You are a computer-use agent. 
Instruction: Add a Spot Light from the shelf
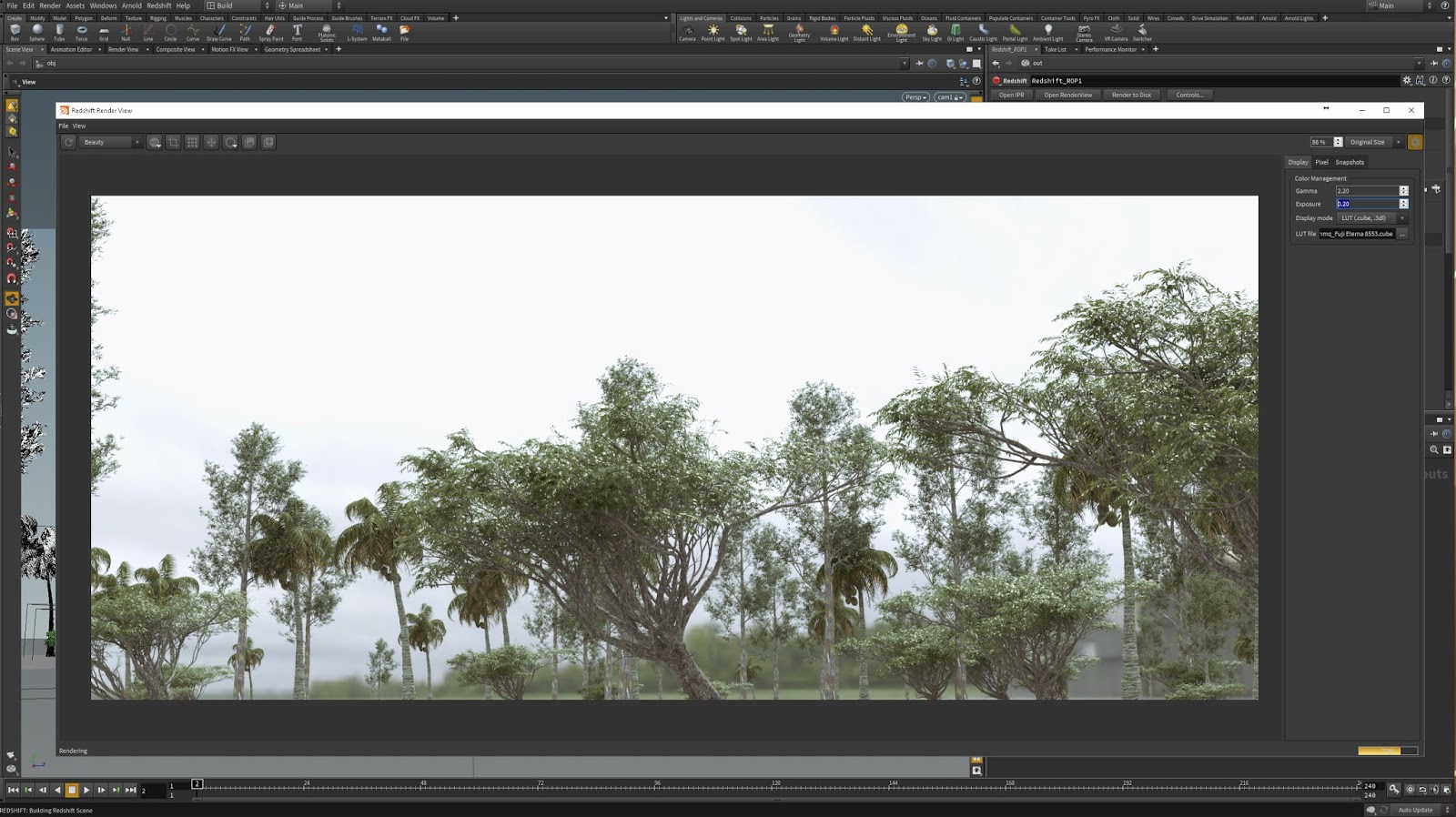(x=742, y=33)
